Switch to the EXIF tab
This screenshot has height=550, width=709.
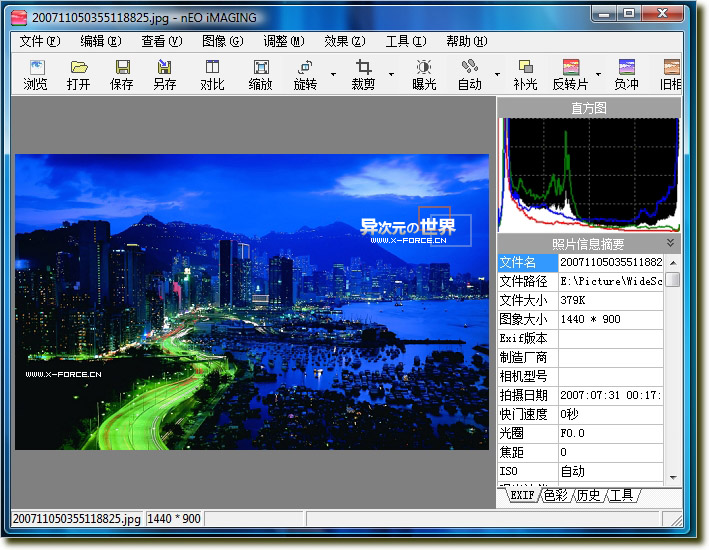tap(522, 495)
